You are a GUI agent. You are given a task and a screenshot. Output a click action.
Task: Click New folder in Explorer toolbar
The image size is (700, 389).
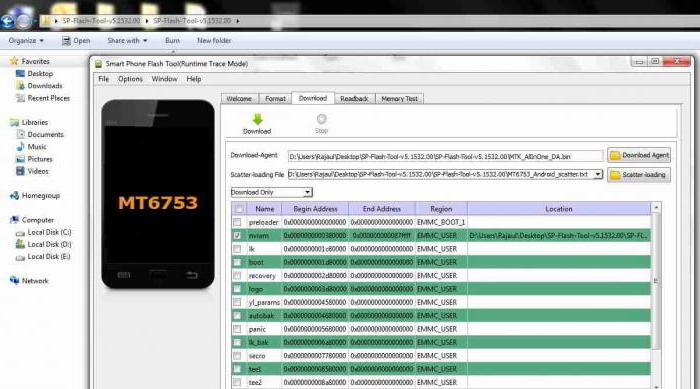tap(214, 41)
